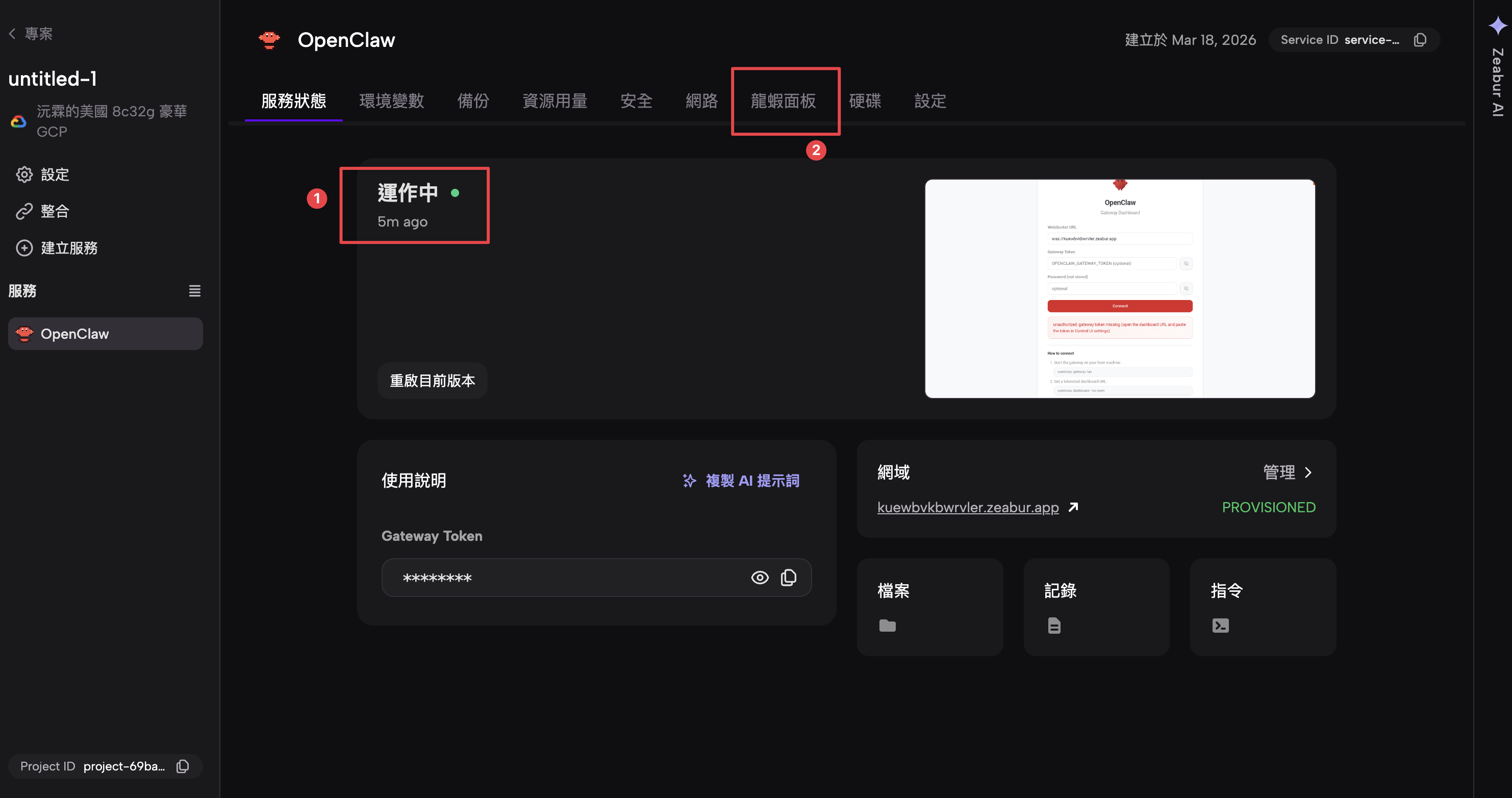Switch to the 龍蝦面板 tab
The image size is (1512, 798).
[783, 101]
